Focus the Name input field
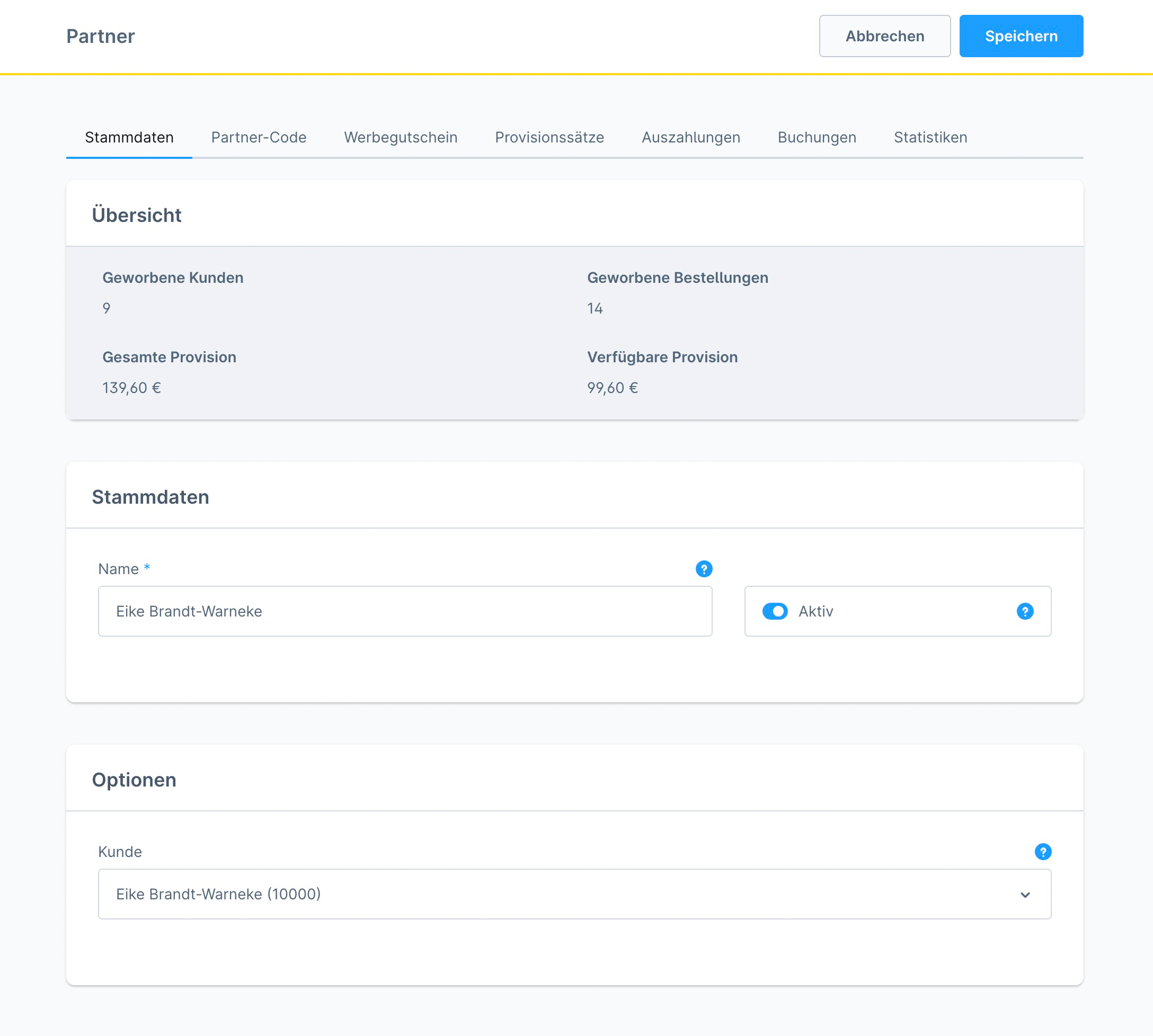Screen dimensions: 1153x1036 point(405,611)
